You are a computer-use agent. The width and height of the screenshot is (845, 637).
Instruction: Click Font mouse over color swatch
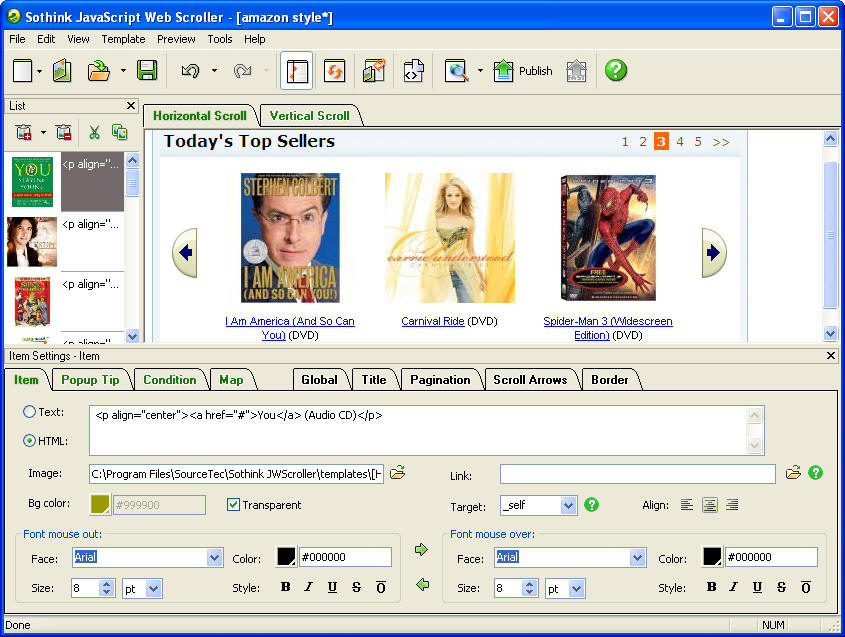point(711,557)
